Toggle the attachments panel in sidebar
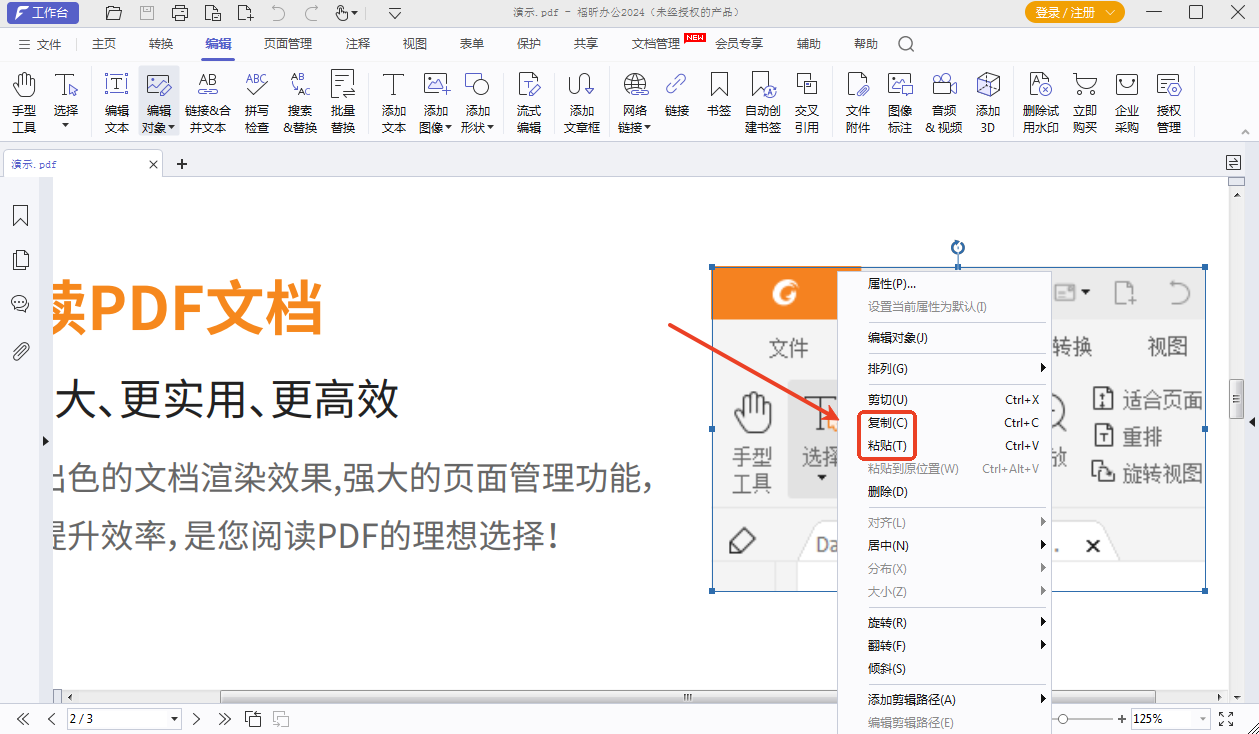Screen dimensions: 1259x734 point(20,347)
